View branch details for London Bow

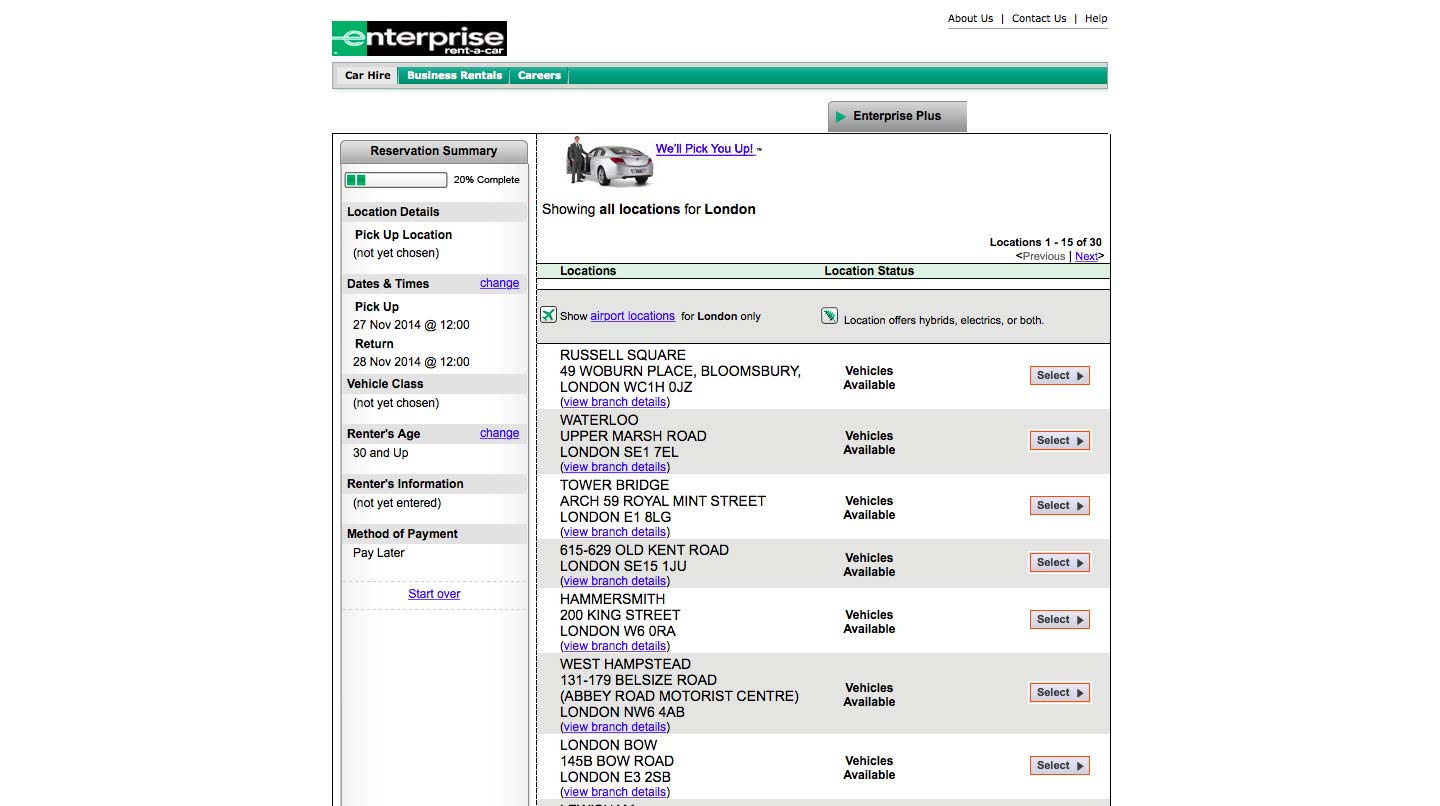coord(614,792)
